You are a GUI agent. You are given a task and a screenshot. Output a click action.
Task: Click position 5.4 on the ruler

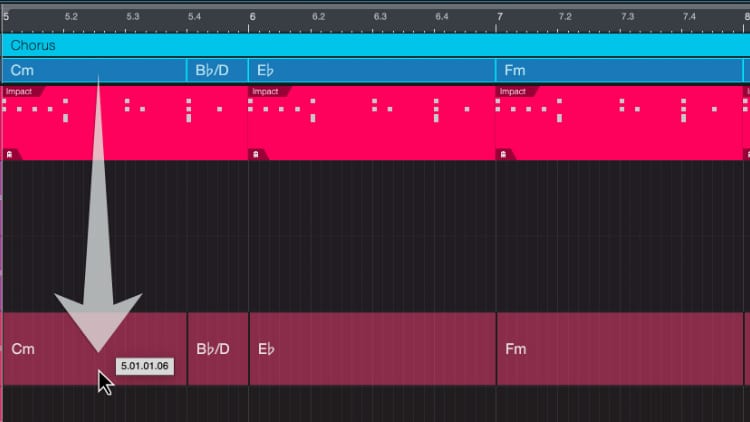point(194,17)
